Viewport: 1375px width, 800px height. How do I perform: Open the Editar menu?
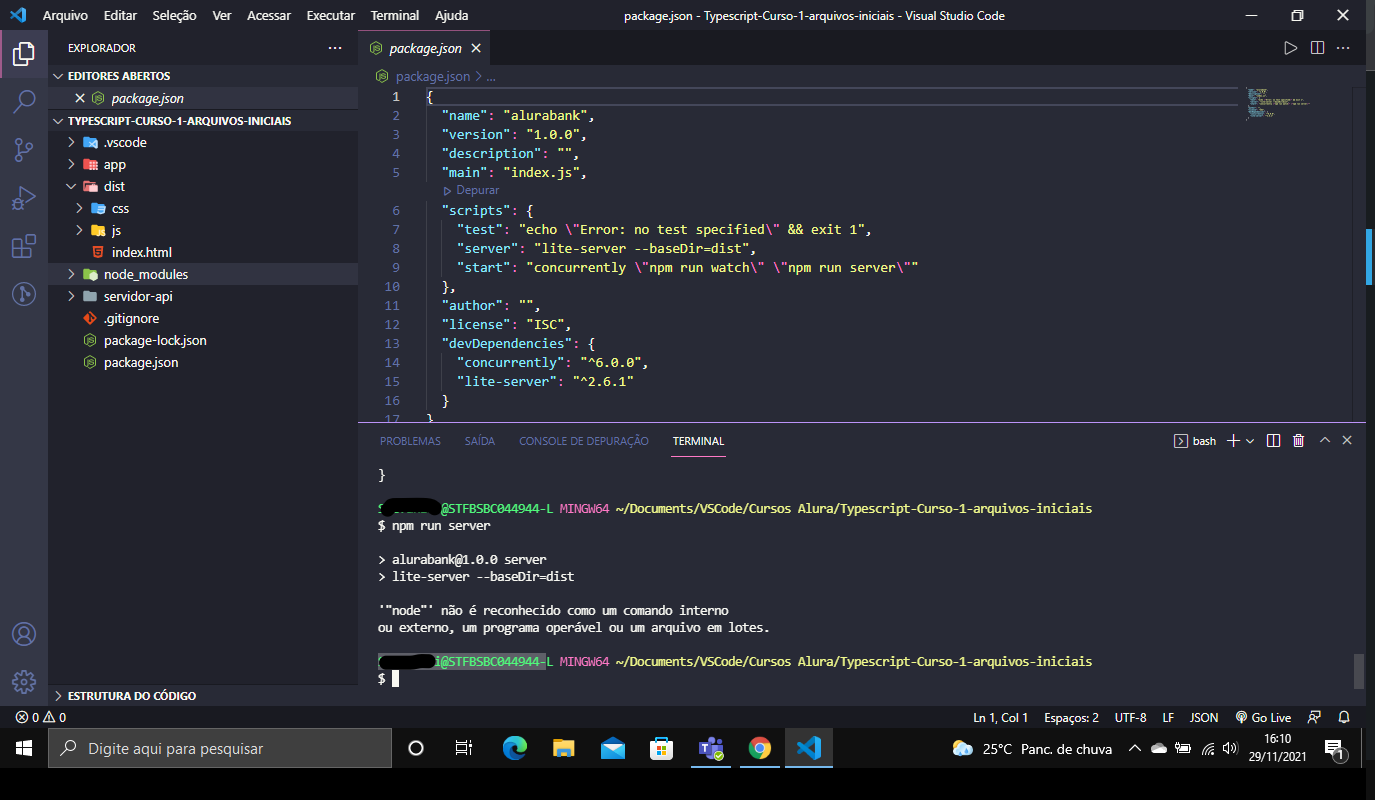click(x=120, y=16)
